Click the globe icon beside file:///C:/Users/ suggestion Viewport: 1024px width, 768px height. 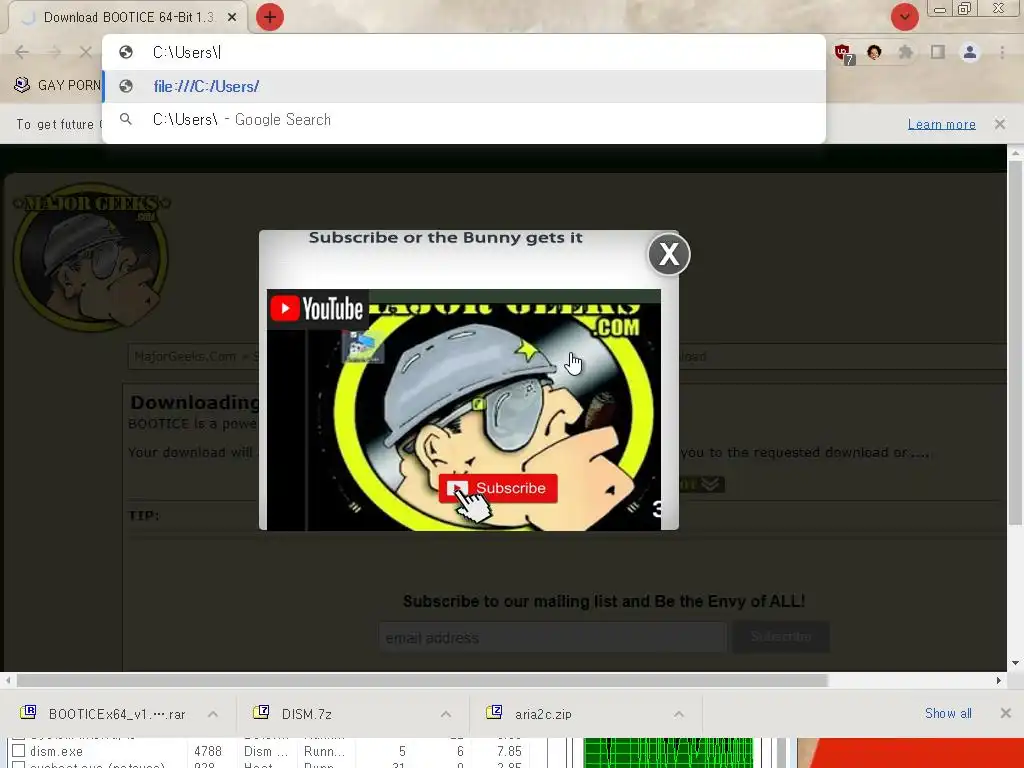pyautogui.click(x=126, y=86)
